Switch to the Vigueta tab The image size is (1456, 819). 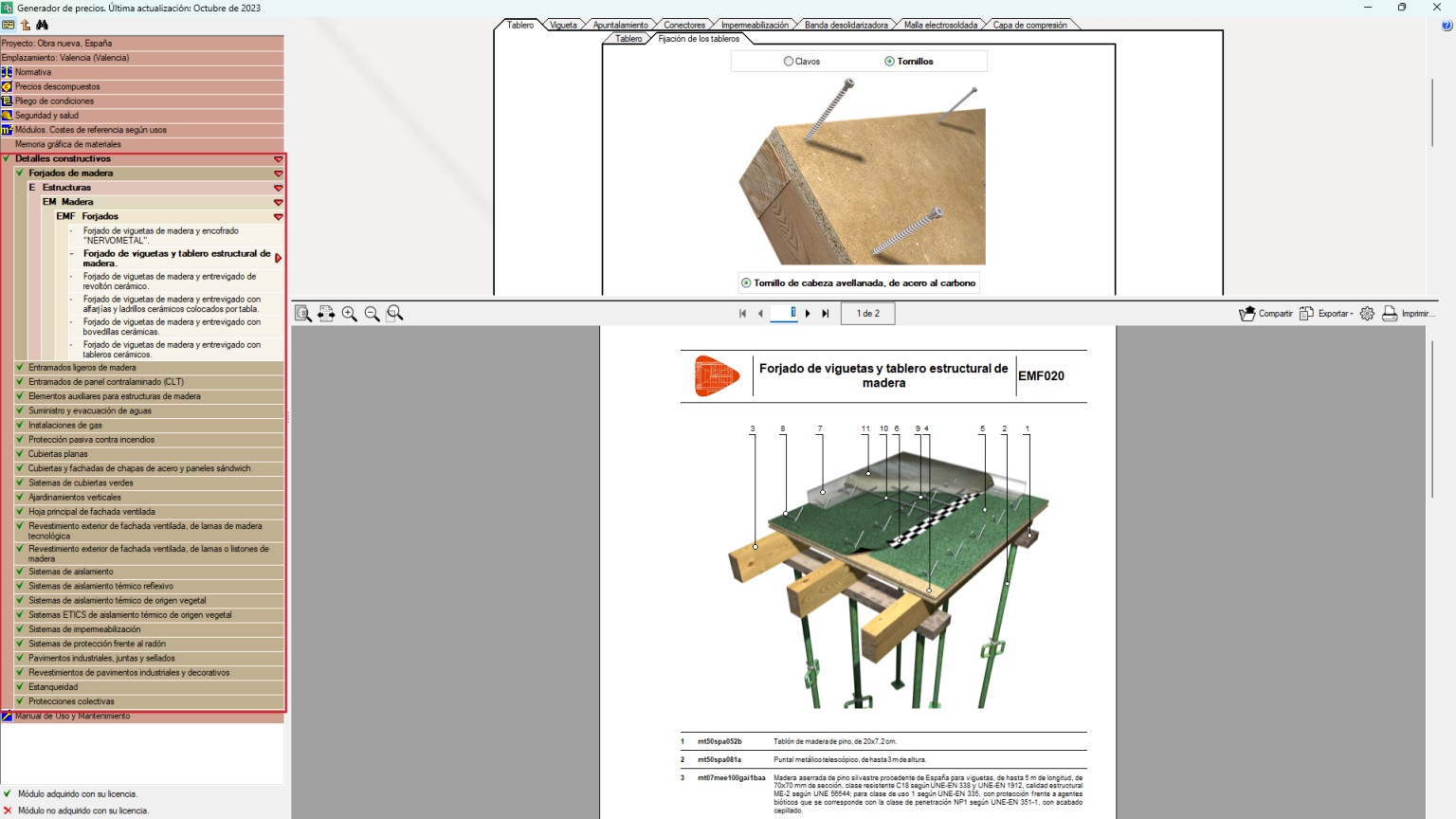(563, 26)
